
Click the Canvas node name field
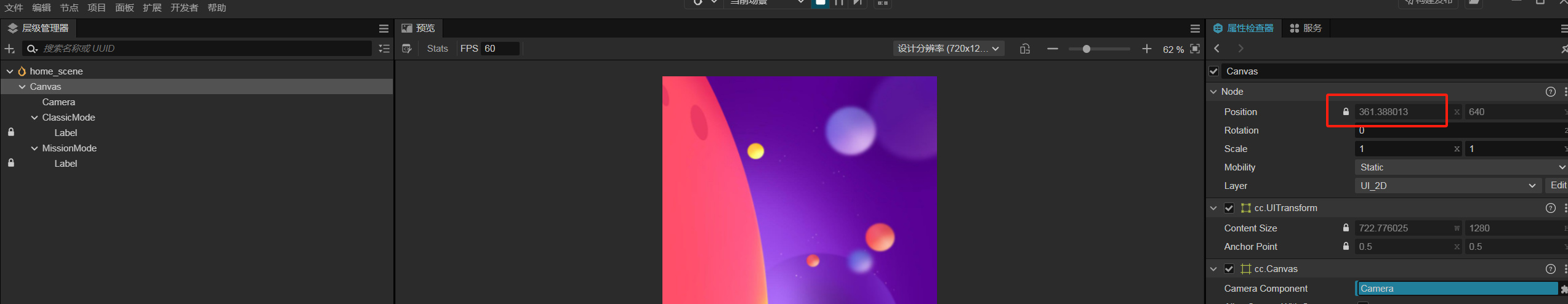click(1395, 71)
